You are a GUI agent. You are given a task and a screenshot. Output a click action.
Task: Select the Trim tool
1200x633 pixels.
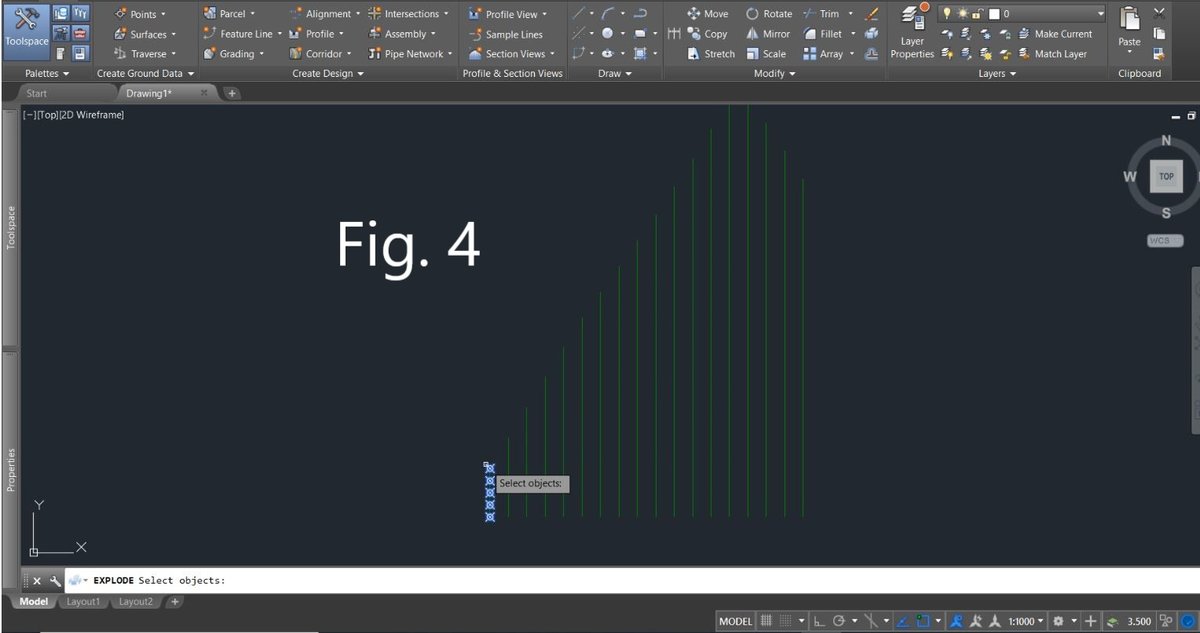pyautogui.click(x=821, y=14)
